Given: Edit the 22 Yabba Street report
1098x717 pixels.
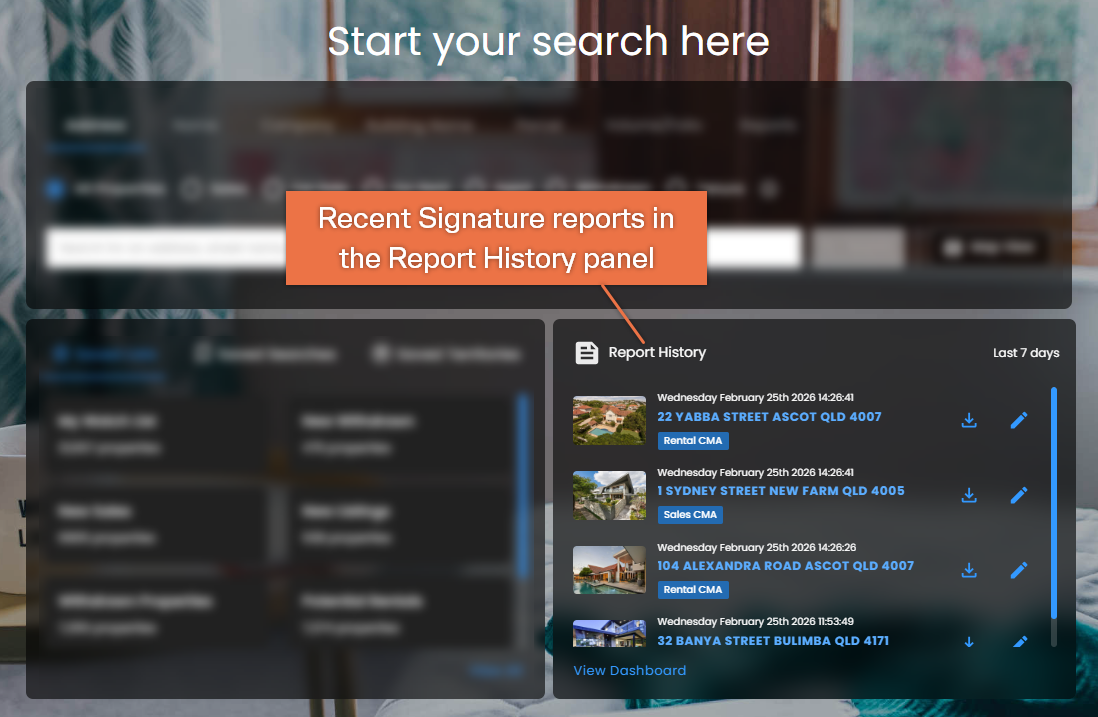Looking at the screenshot, I should (x=1019, y=420).
